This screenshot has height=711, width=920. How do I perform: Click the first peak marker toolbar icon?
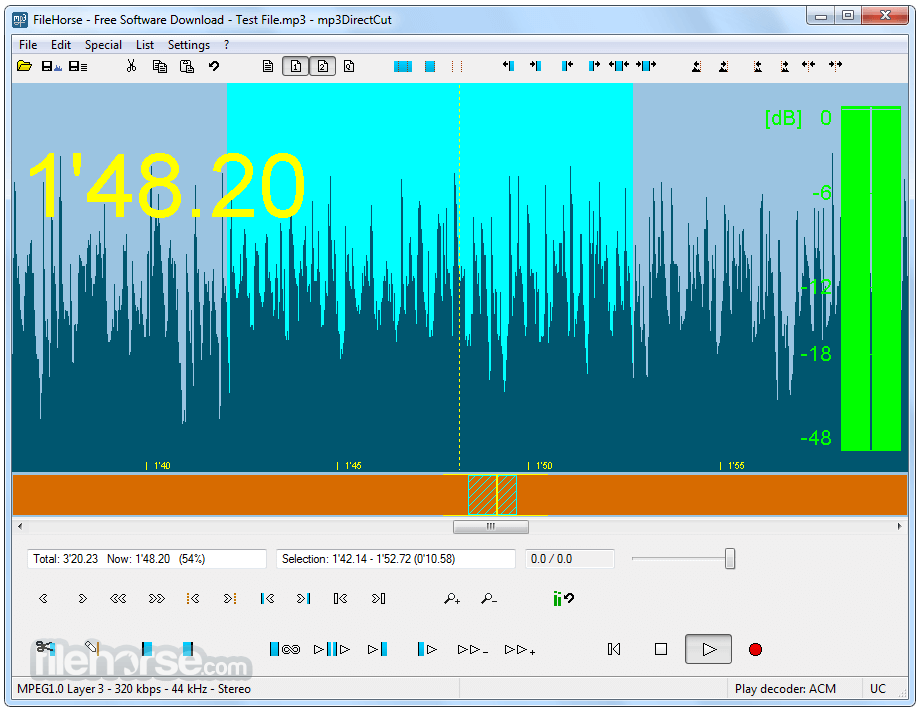click(x=696, y=66)
